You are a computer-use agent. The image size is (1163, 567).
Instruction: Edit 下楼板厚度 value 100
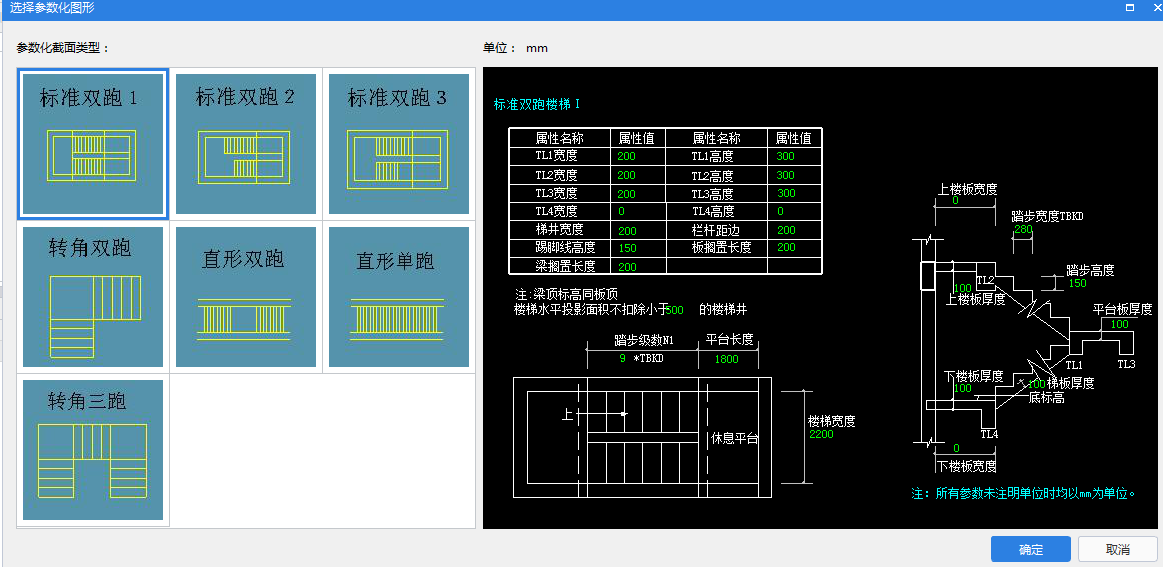point(962,388)
